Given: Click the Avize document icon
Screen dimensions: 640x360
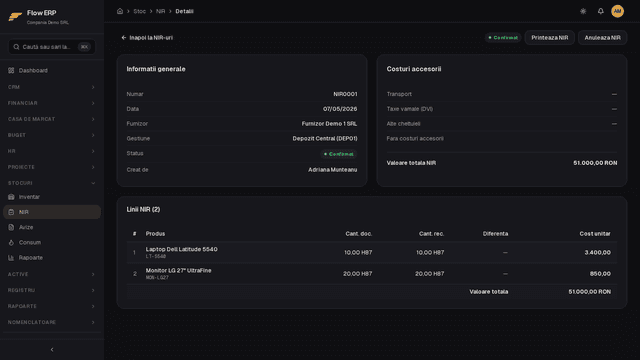Looking at the screenshot, I should [x=11, y=227].
